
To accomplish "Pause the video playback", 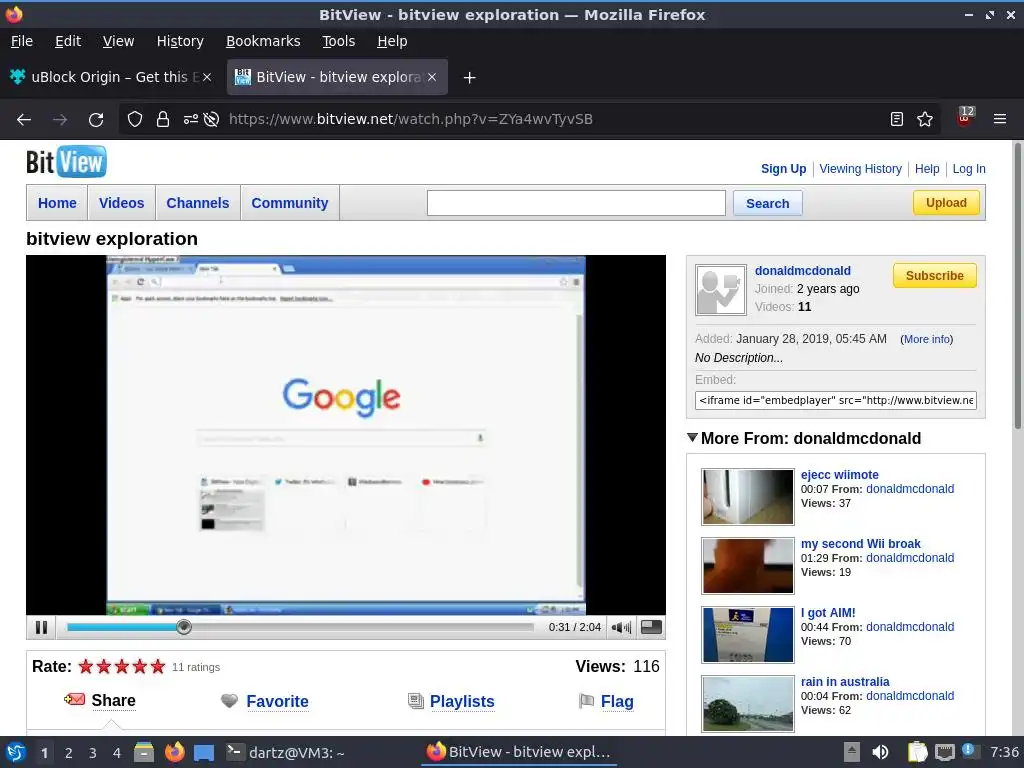I will (x=41, y=628).
